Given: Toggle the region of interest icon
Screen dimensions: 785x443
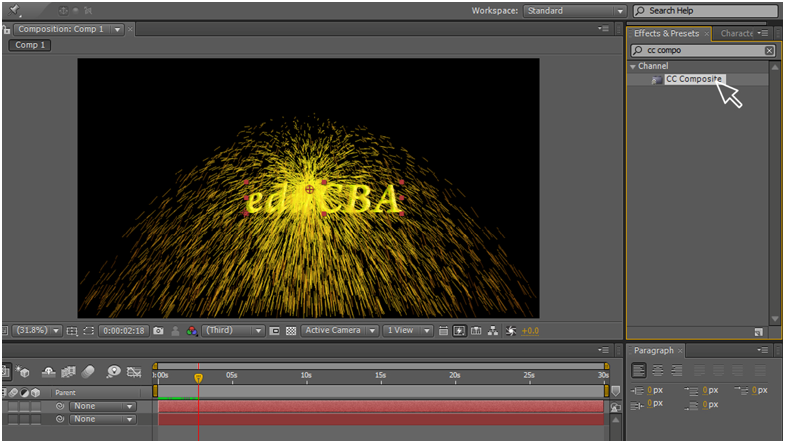Looking at the screenshot, I should coord(89,331).
